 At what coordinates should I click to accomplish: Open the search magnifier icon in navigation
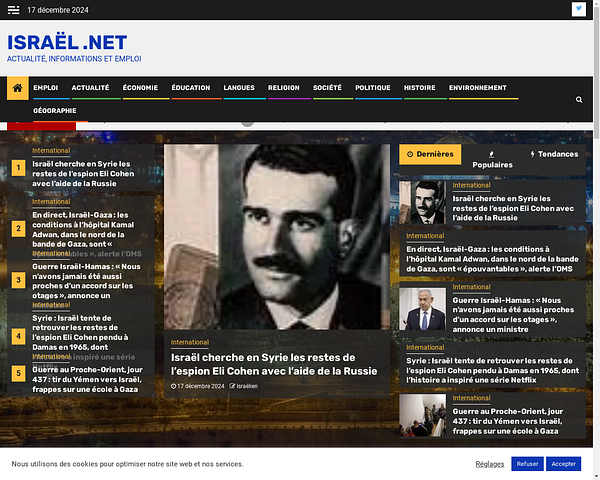tap(579, 100)
